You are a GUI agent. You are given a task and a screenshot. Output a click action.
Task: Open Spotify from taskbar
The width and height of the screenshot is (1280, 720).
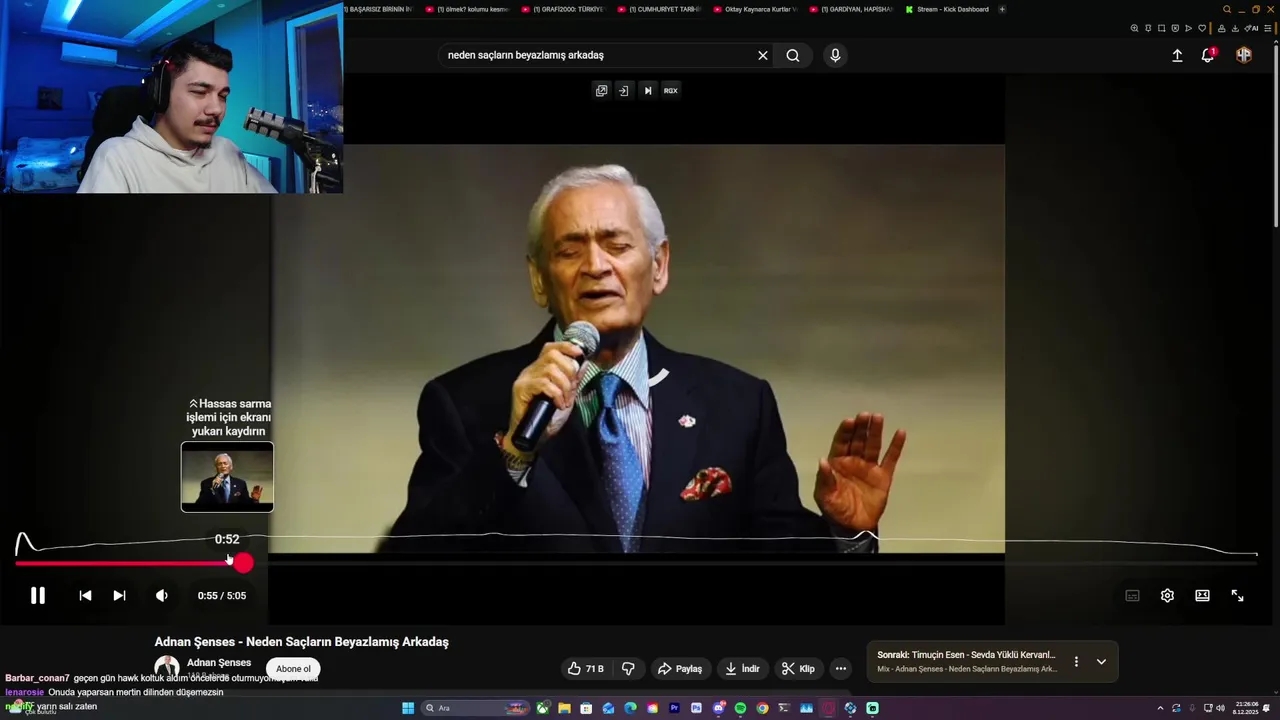pyautogui.click(x=740, y=708)
